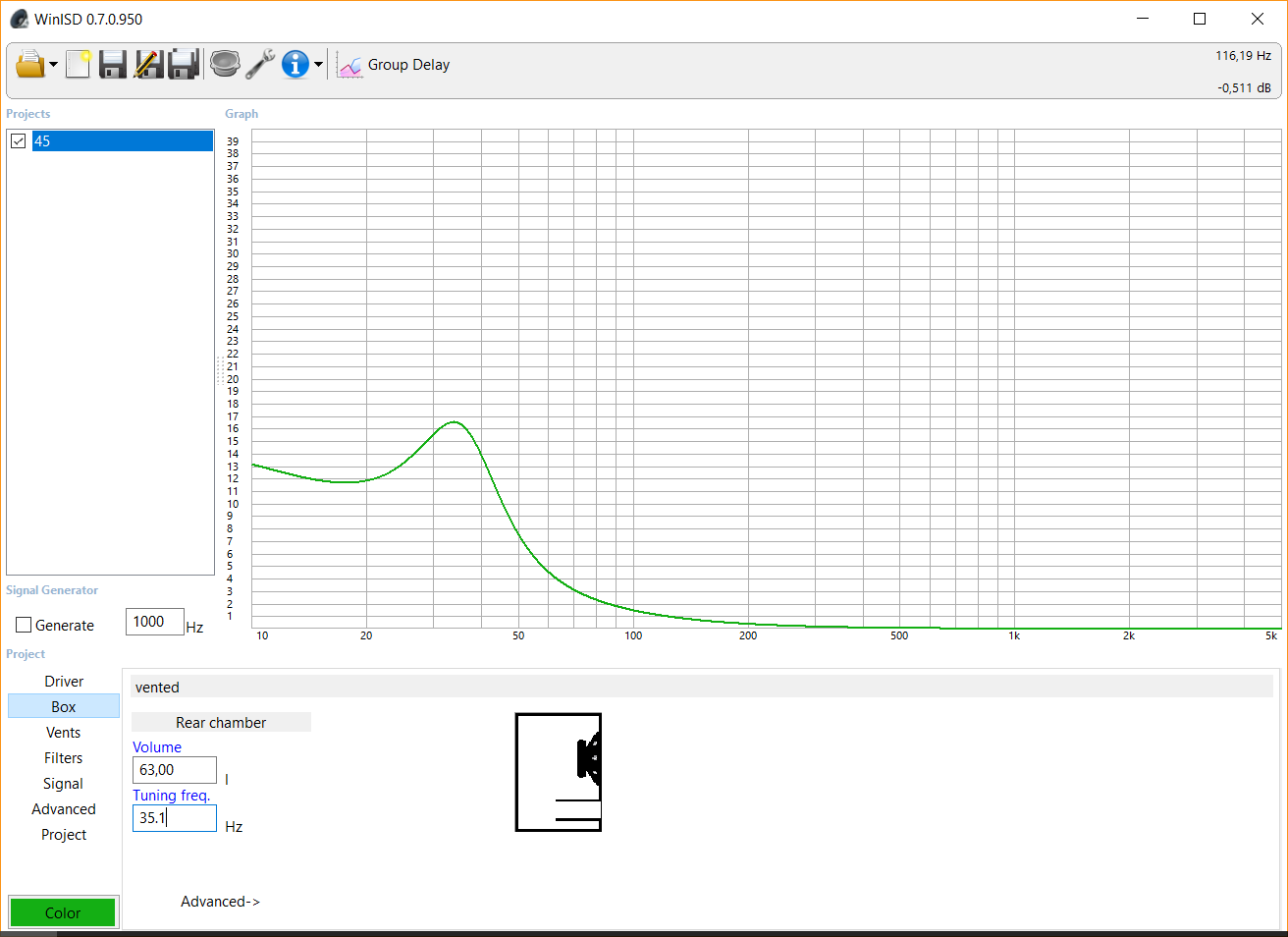1288x937 pixels.
Task: Click the green Color button
Action: click(x=63, y=912)
